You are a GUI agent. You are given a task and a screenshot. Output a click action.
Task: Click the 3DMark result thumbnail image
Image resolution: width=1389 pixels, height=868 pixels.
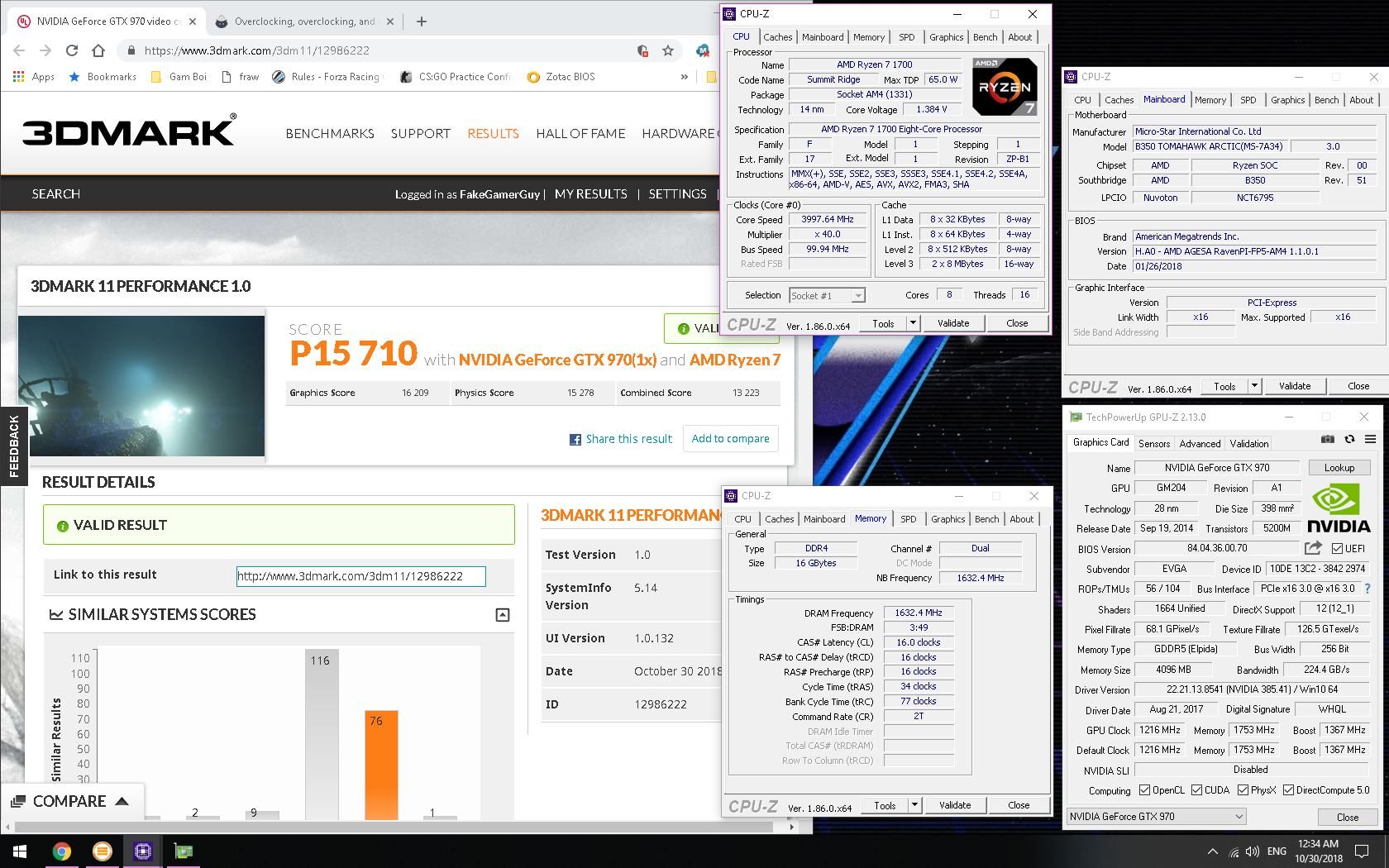141,386
